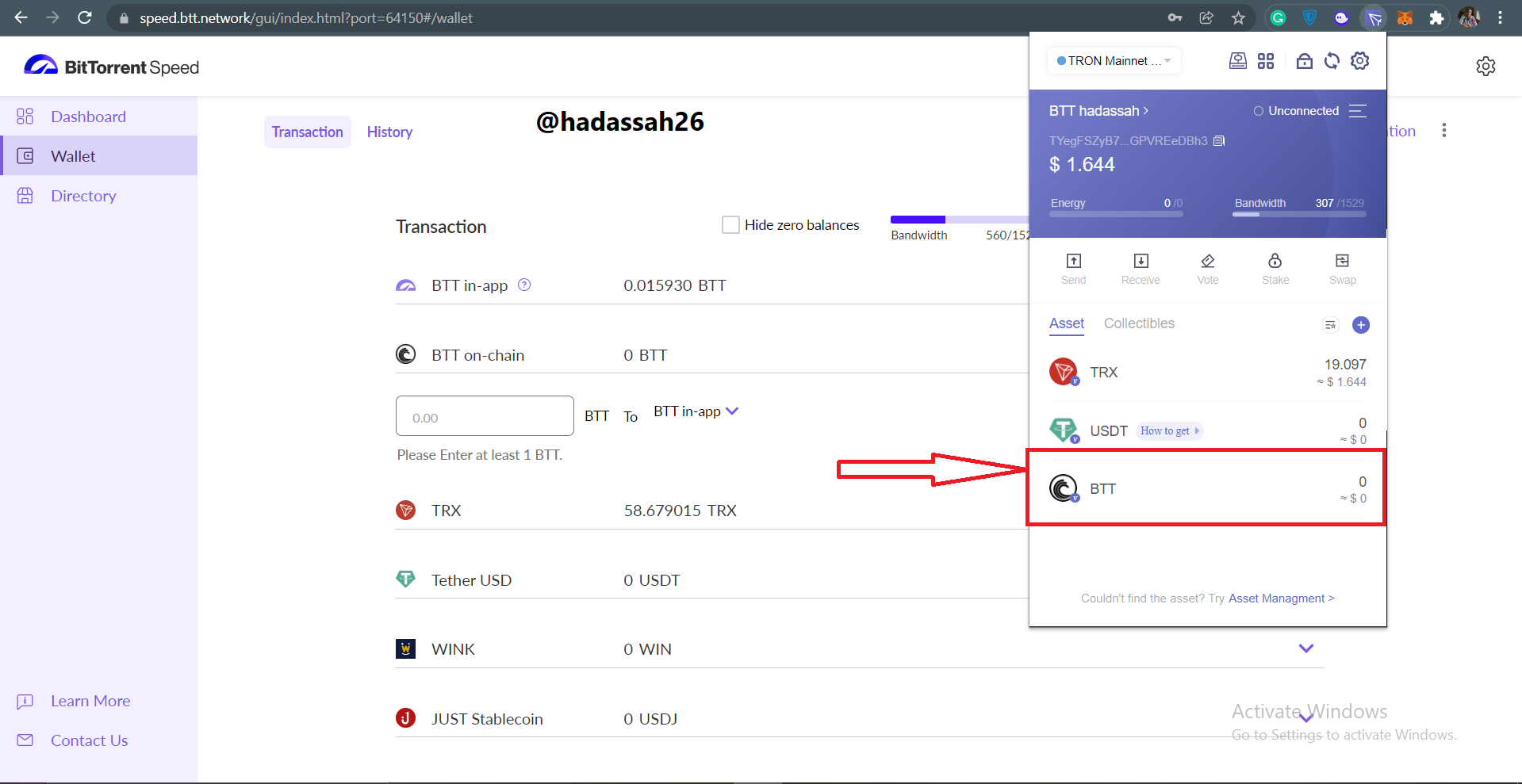Expand the BTT hadassah account details

pos(1098,111)
